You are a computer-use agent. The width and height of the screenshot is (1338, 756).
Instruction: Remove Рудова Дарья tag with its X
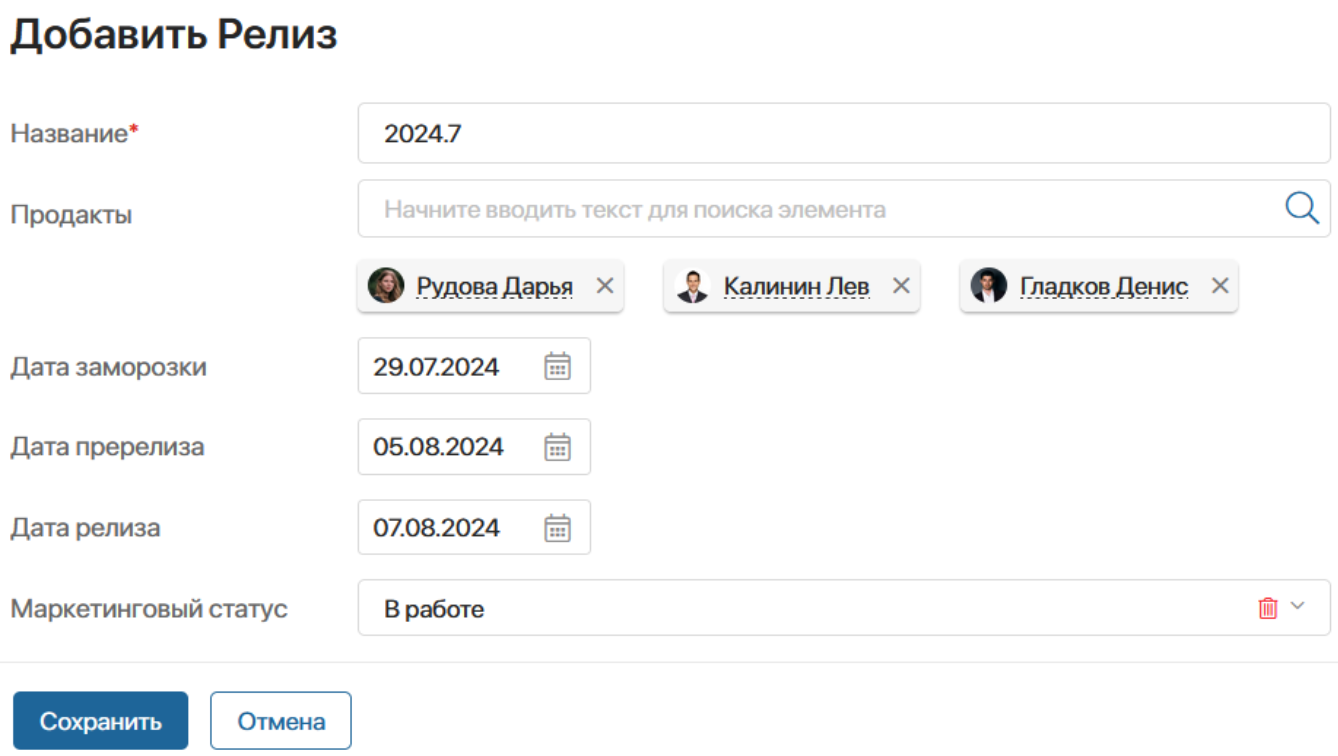coord(605,286)
